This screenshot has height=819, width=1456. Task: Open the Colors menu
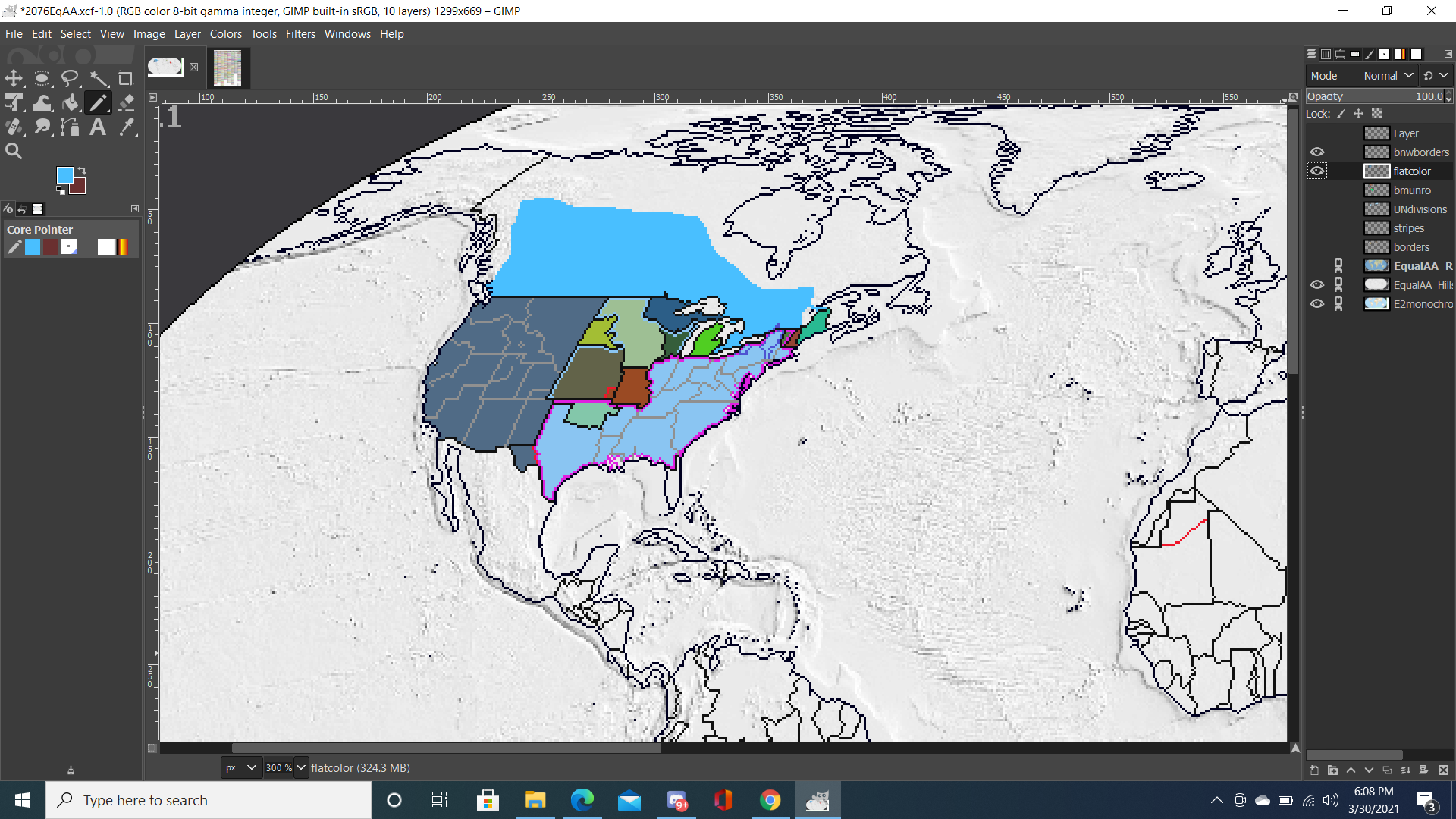[226, 34]
